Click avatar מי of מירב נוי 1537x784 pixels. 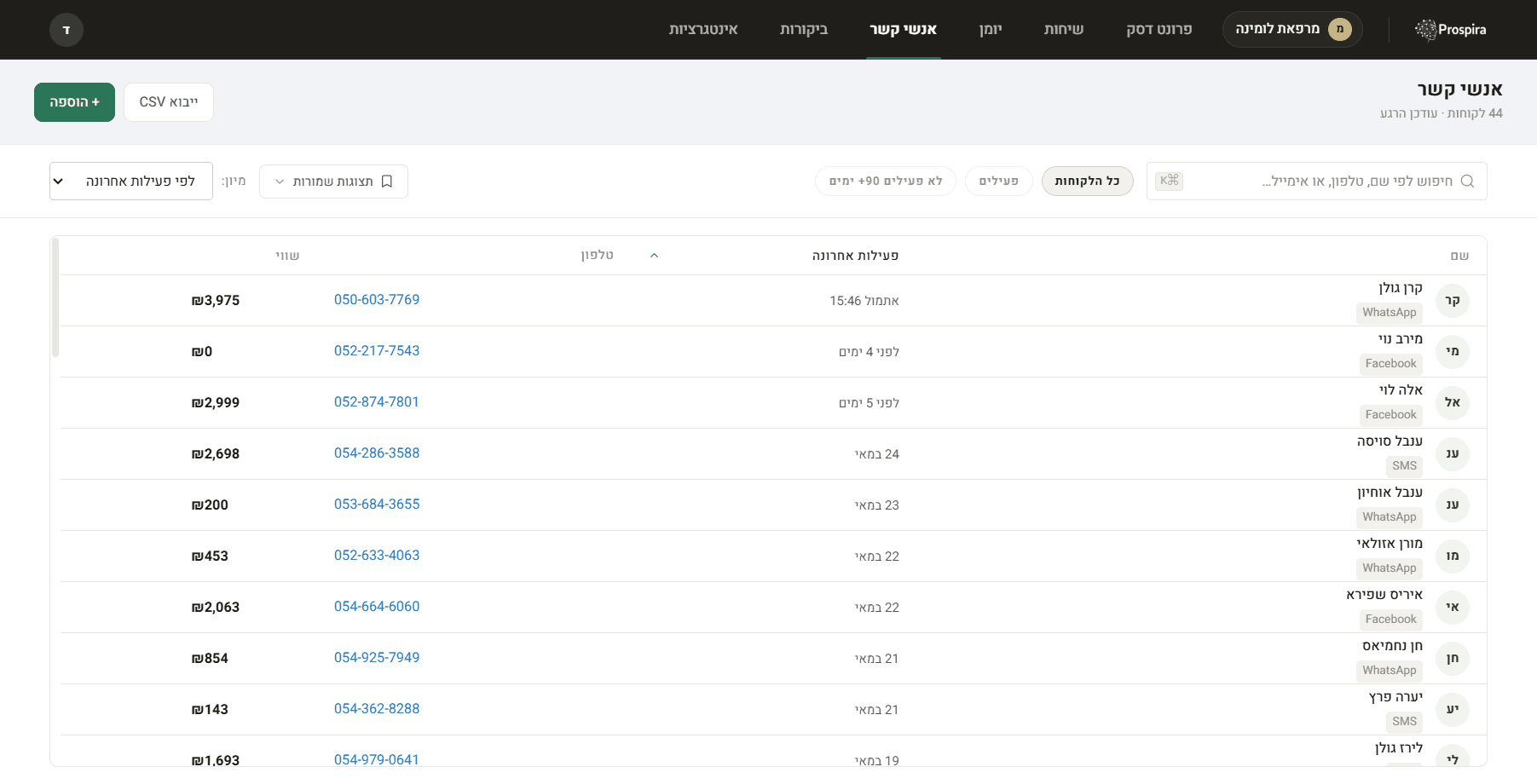[x=1453, y=351]
